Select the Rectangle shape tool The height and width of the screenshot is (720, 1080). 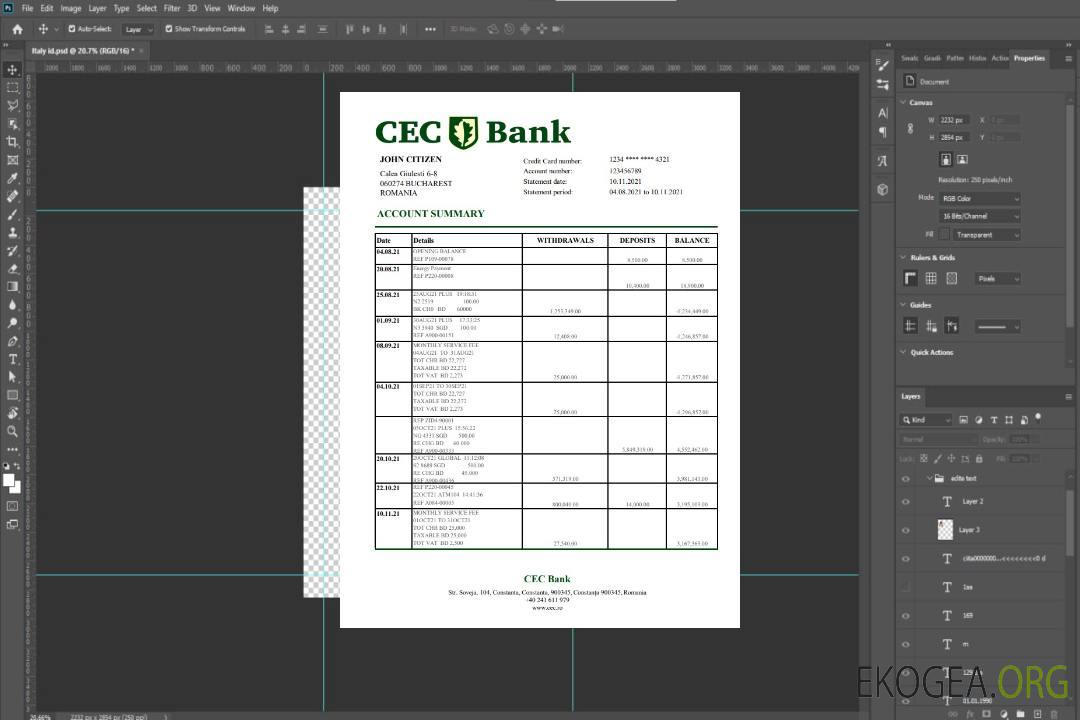click(12, 395)
